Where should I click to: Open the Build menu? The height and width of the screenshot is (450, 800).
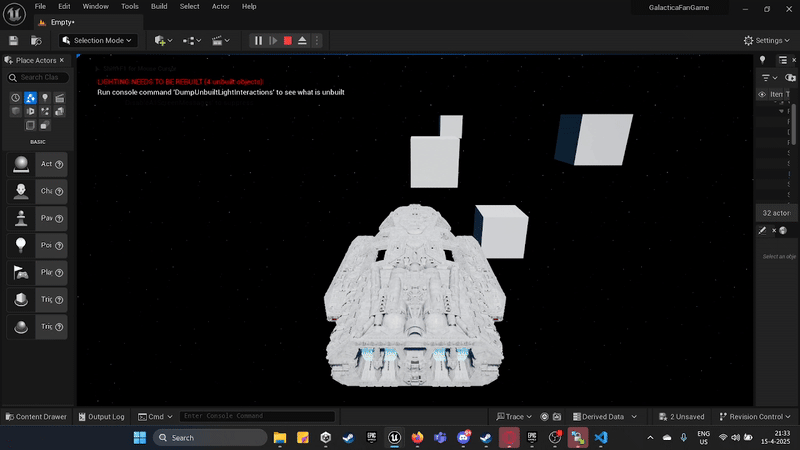tap(159, 6)
